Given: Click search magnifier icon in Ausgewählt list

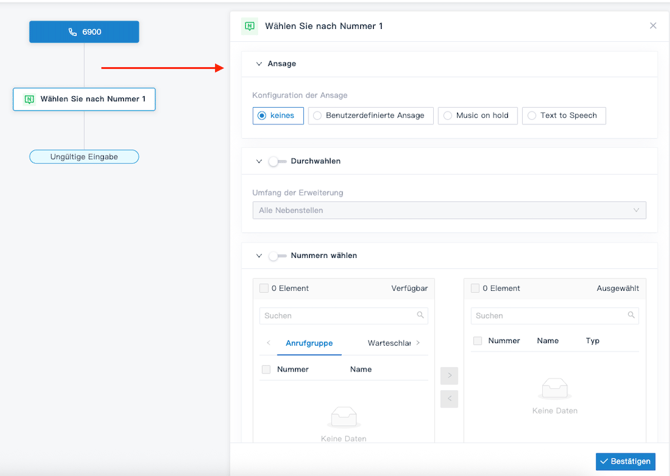Looking at the screenshot, I should [x=631, y=315].
